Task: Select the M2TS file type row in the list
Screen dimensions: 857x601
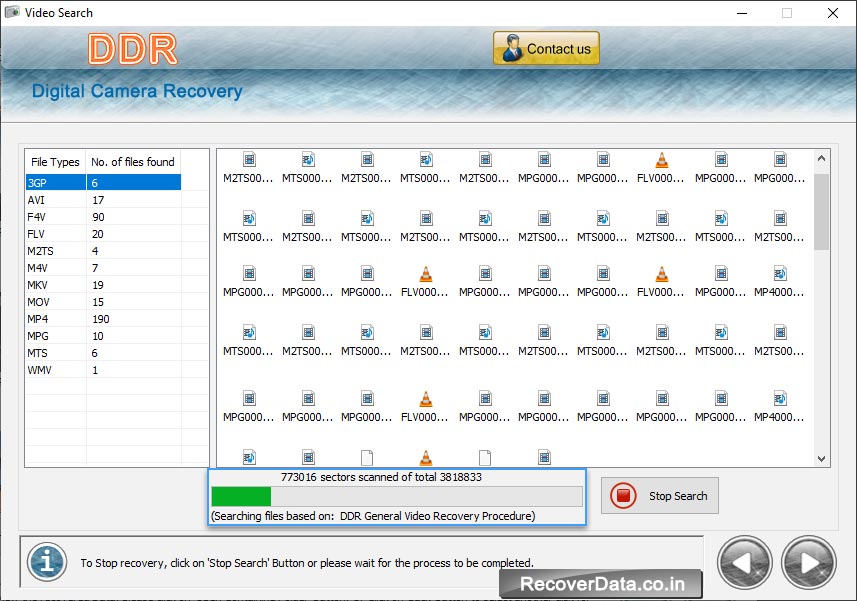Action: [103, 251]
